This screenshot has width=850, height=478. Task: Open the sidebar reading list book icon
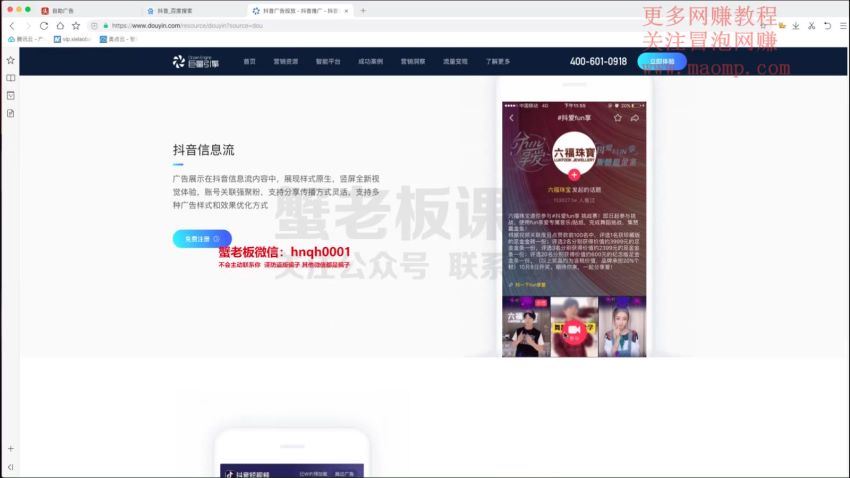[10, 78]
